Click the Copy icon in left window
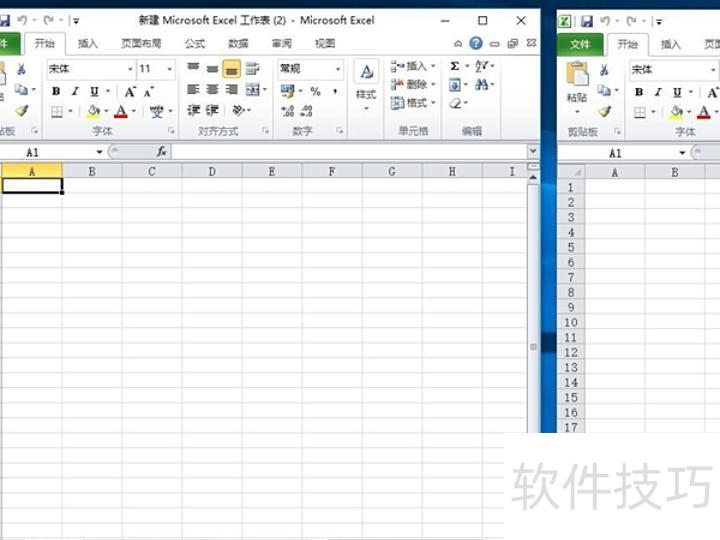 click(21, 90)
